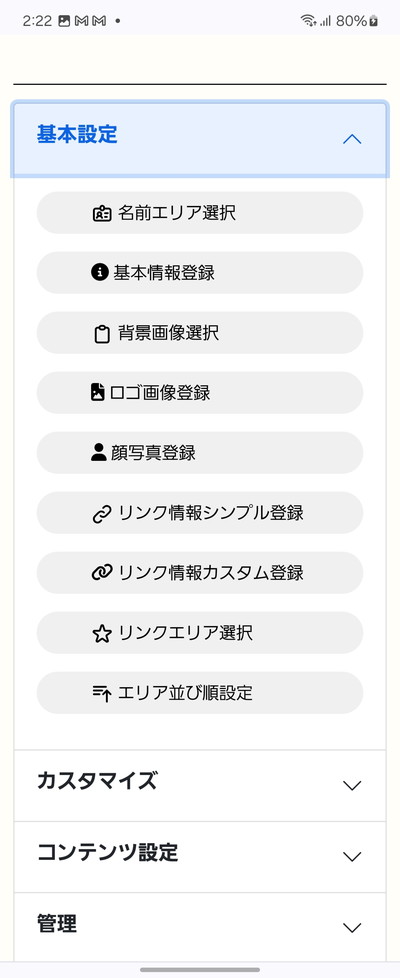This screenshot has width=400, height=978.
Task: Collapse 基本設定 with the up chevron
Action: tap(352, 139)
